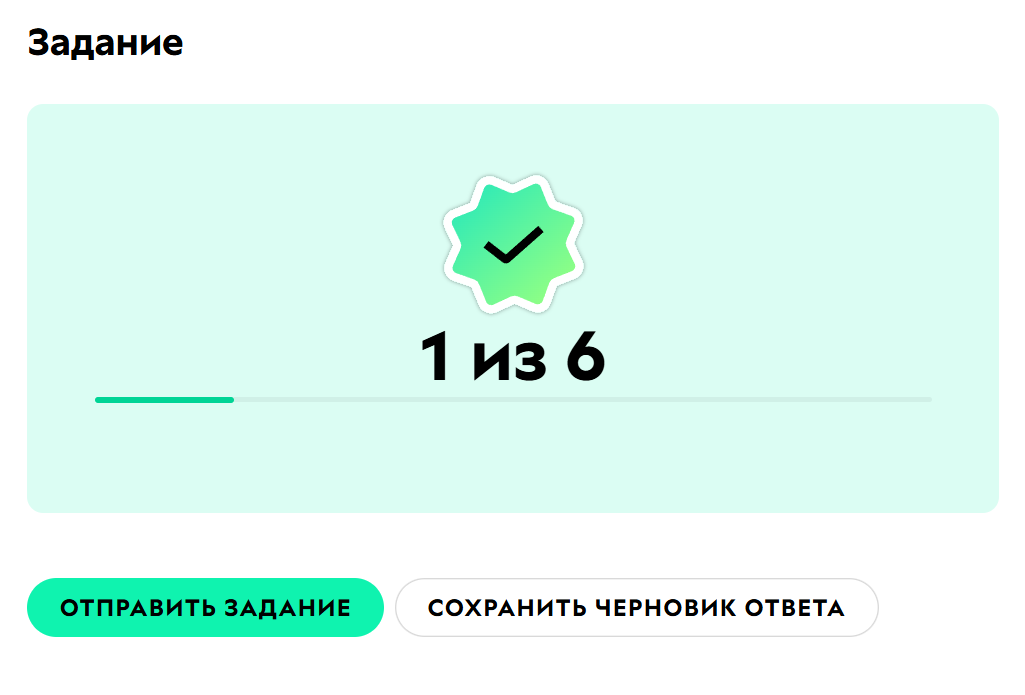Click the word ЧЕРНОВИК on the white button

coord(665,608)
